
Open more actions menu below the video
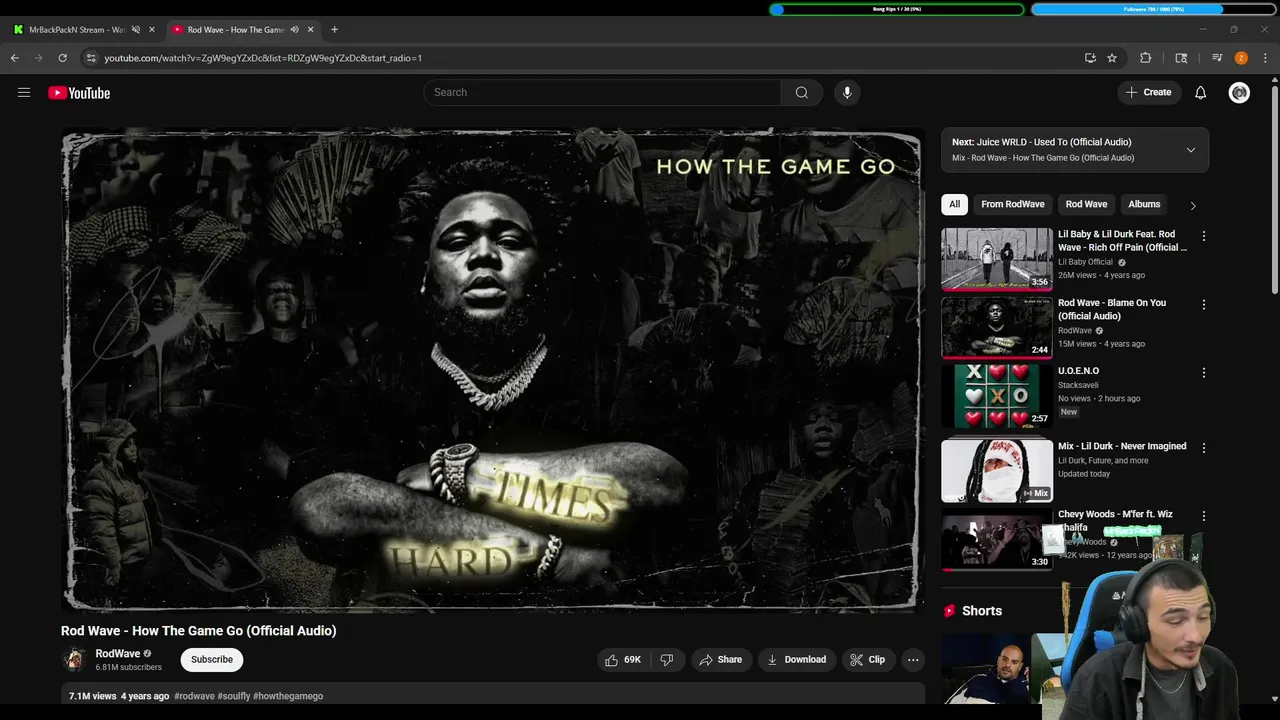pyautogui.click(x=913, y=660)
